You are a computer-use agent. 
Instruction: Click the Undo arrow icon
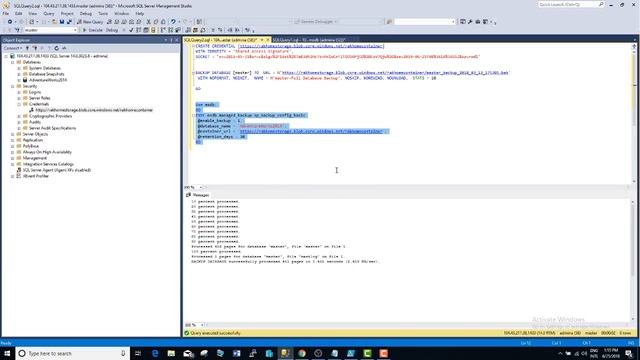(173, 22)
